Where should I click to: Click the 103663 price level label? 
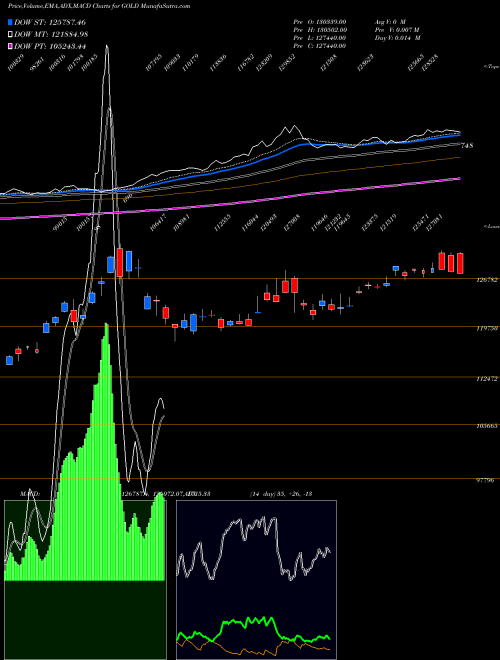(x=487, y=426)
